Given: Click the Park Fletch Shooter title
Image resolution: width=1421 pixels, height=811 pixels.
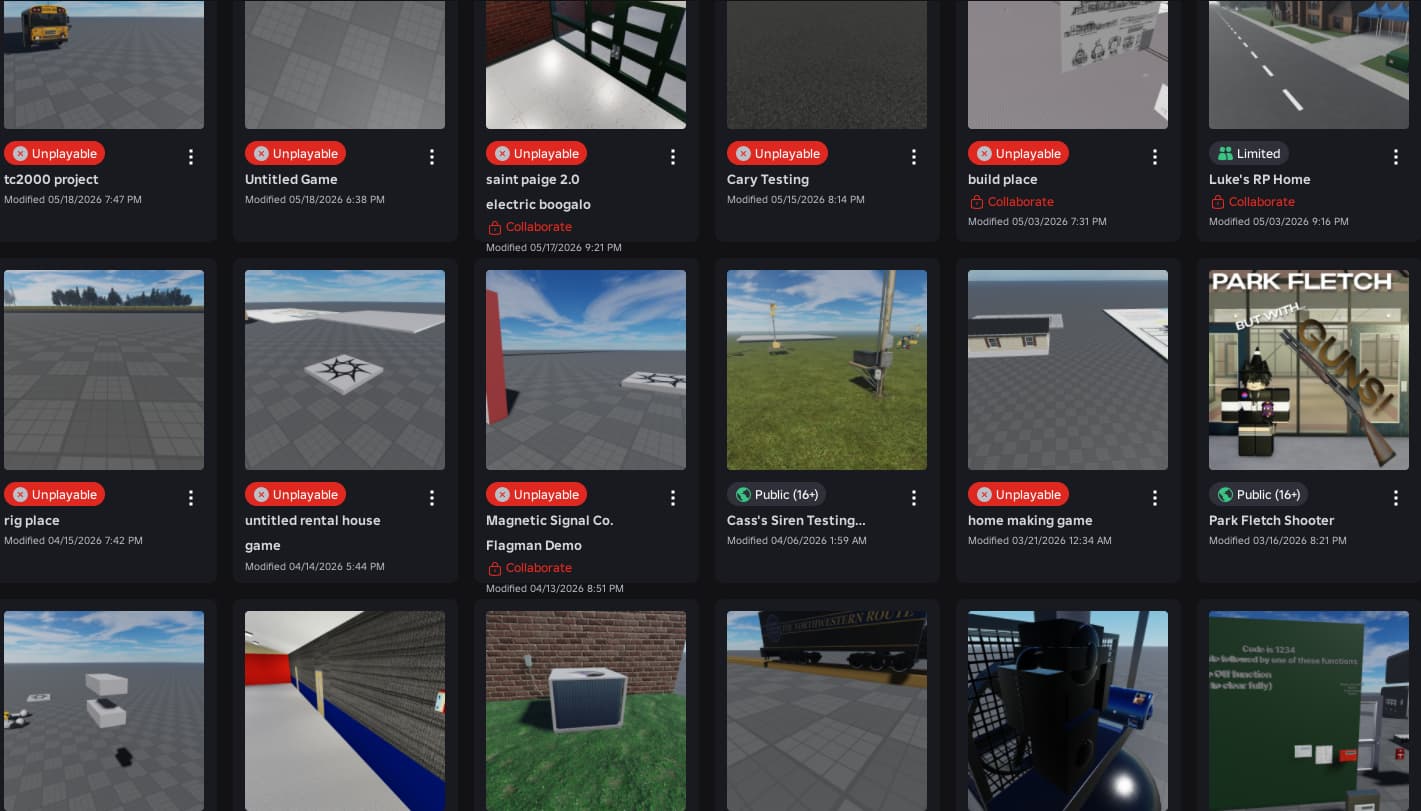Looking at the screenshot, I should pyautogui.click(x=1272, y=521).
